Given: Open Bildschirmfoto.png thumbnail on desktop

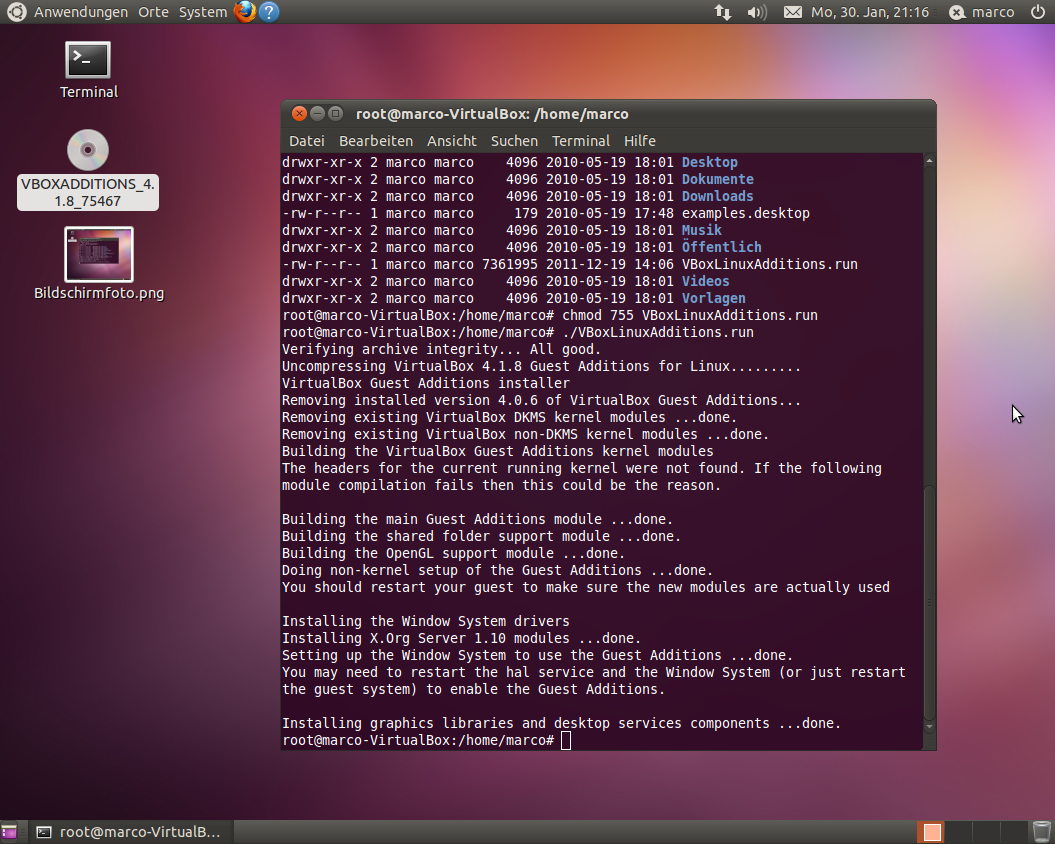Looking at the screenshot, I should pos(99,254).
